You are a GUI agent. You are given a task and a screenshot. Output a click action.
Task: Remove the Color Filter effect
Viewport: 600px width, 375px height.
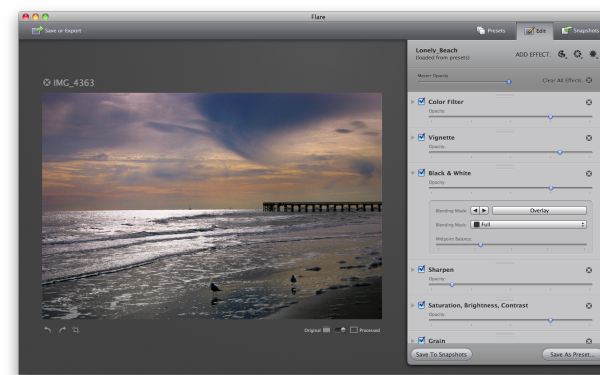[x=589, y=102]
